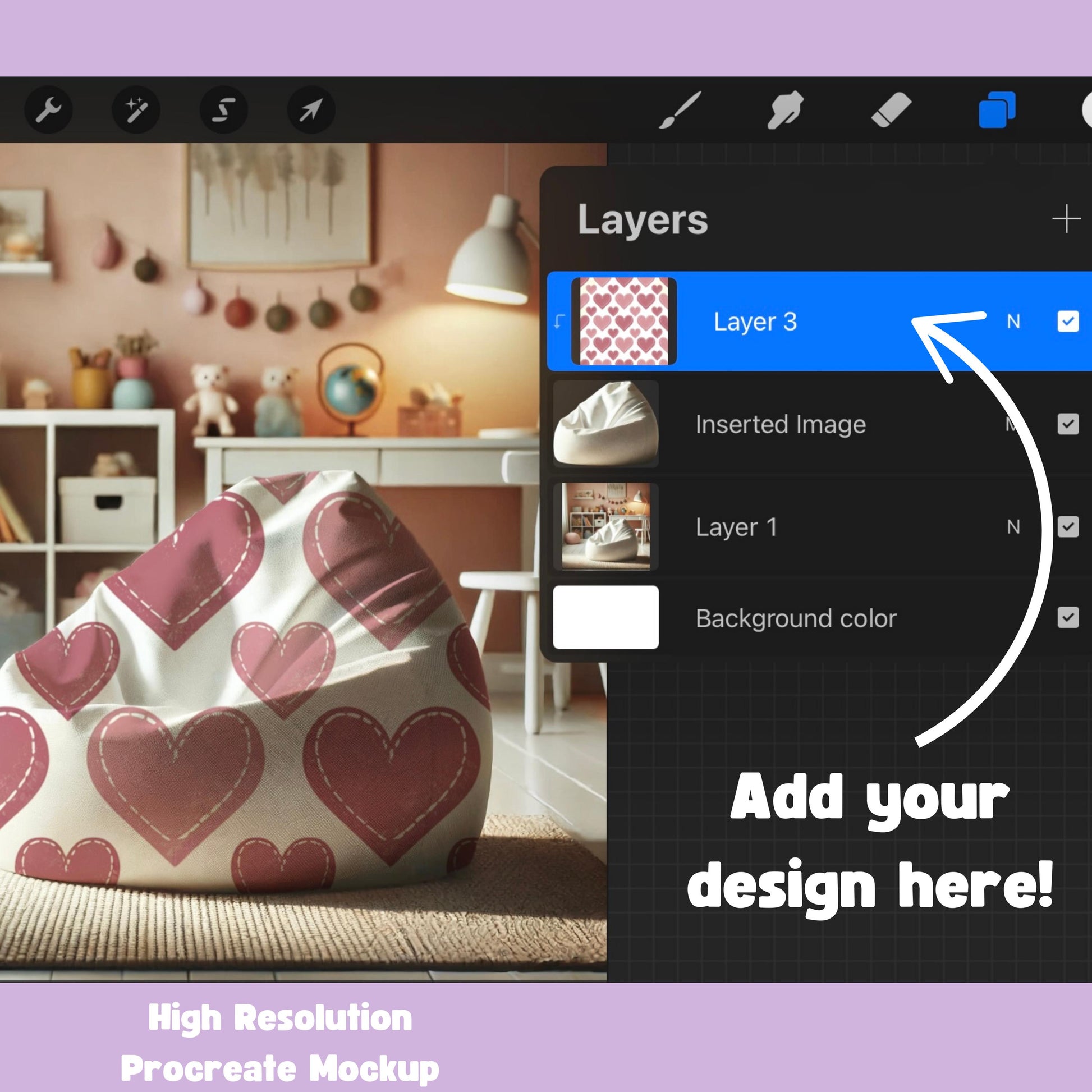1092x1092 pixels.
Task: Select the Eraser tool
Action: (891, 109)
